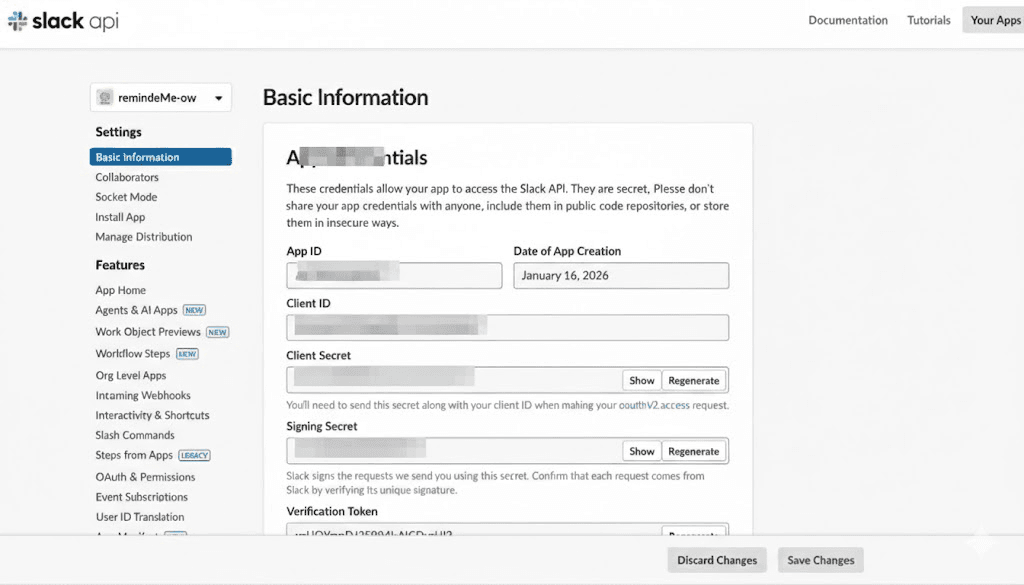Discard unsaved changes
The image size is (1024, 585).
(716, 559)
